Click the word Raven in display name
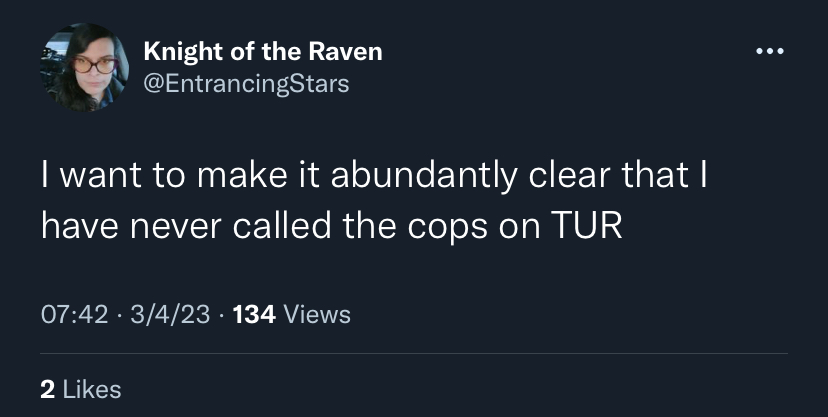Screen dimensions: 828x417 point(345,52)
